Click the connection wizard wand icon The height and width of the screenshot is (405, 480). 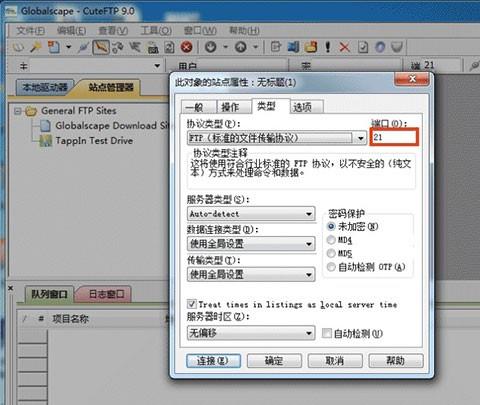pos(36,47)
